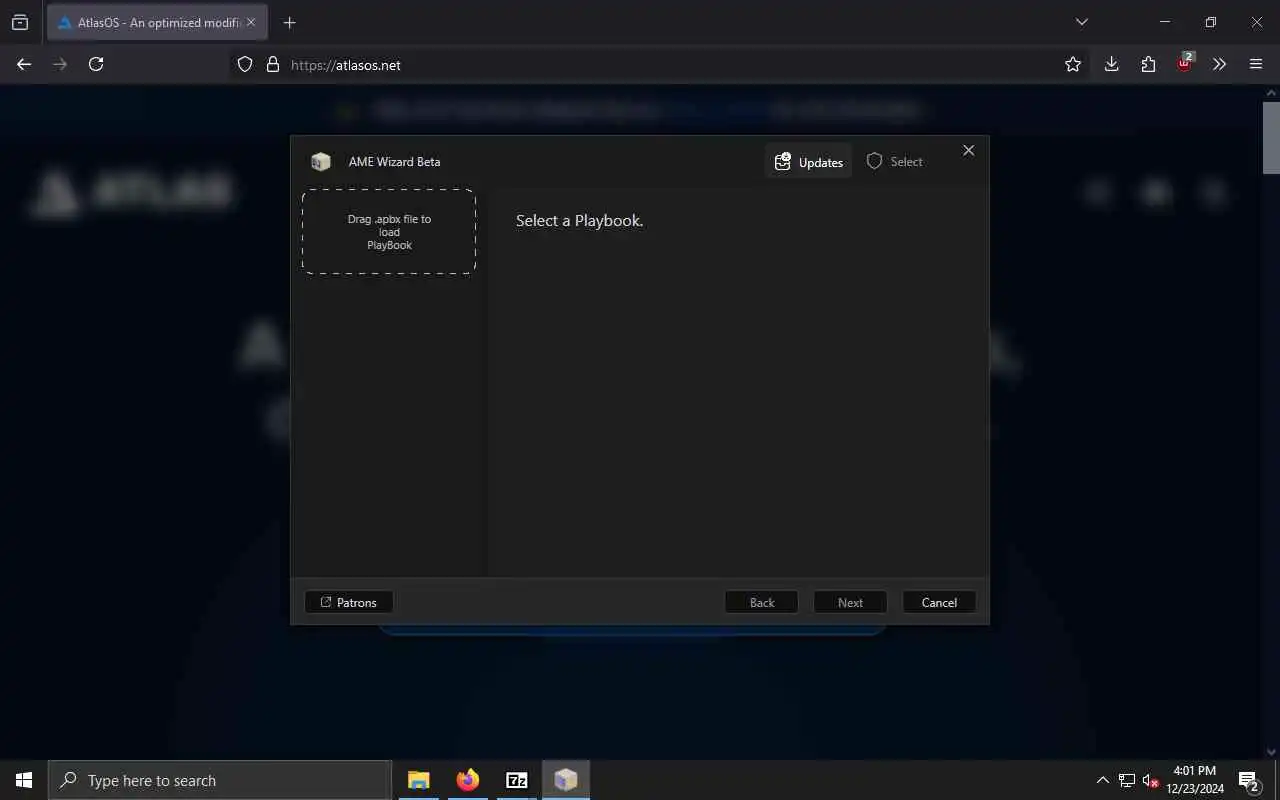Click the muted volume tray icon
The width and height of the screenshot is (1280, 800).
(x=1150, y=781)
